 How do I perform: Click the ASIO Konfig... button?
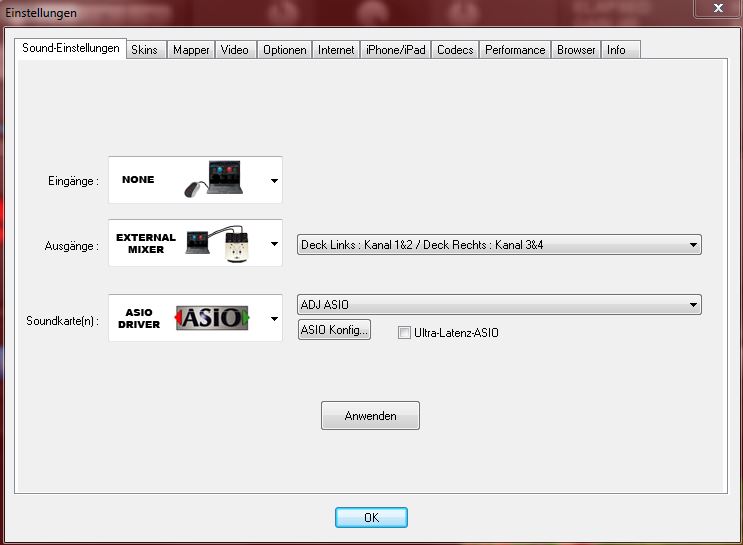334,330
